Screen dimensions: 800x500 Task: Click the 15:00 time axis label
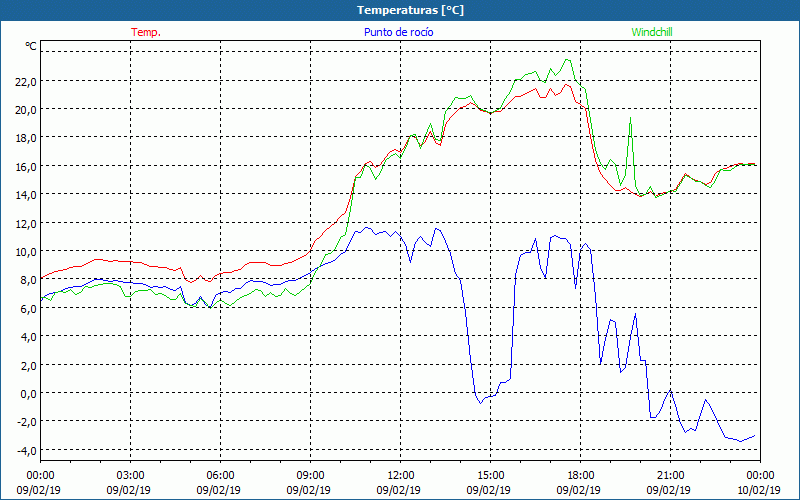(491, 476)
